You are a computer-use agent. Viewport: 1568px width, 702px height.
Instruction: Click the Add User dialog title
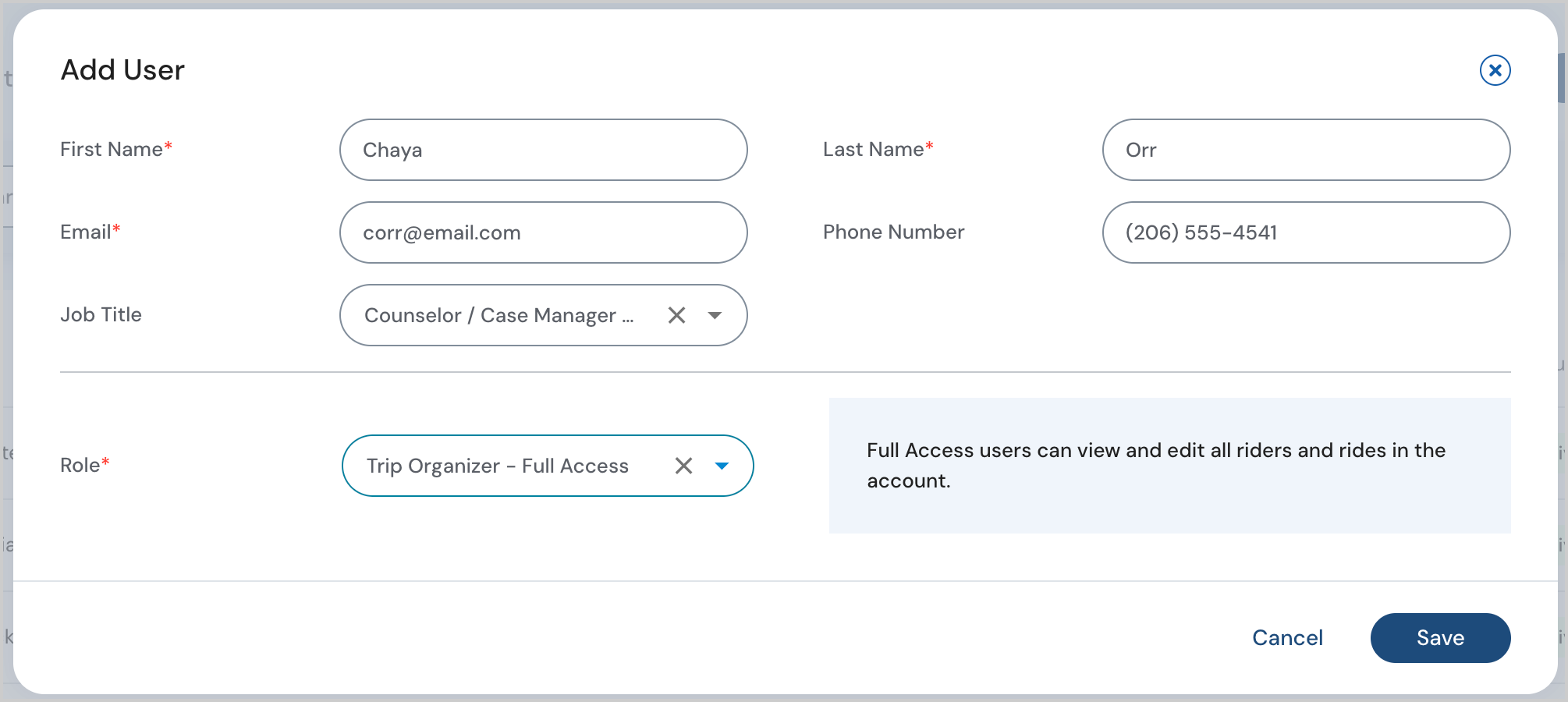[122, 70]
